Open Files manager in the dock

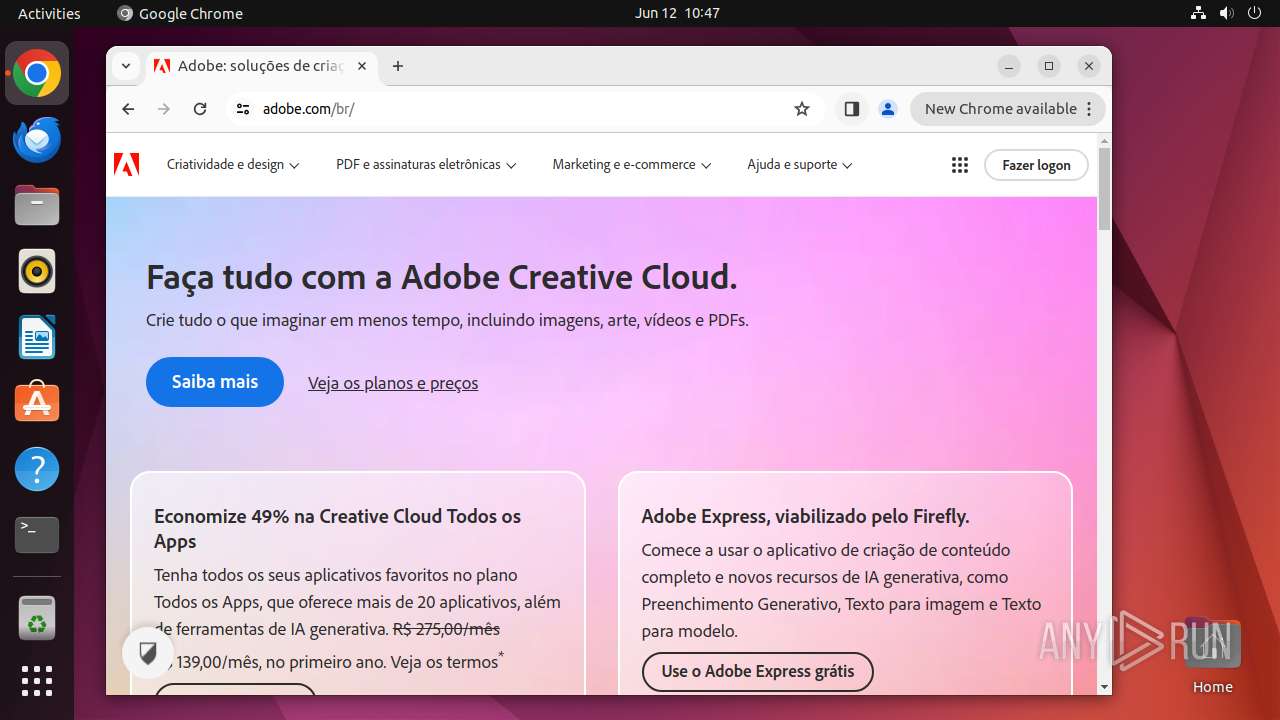coord(37,206)
